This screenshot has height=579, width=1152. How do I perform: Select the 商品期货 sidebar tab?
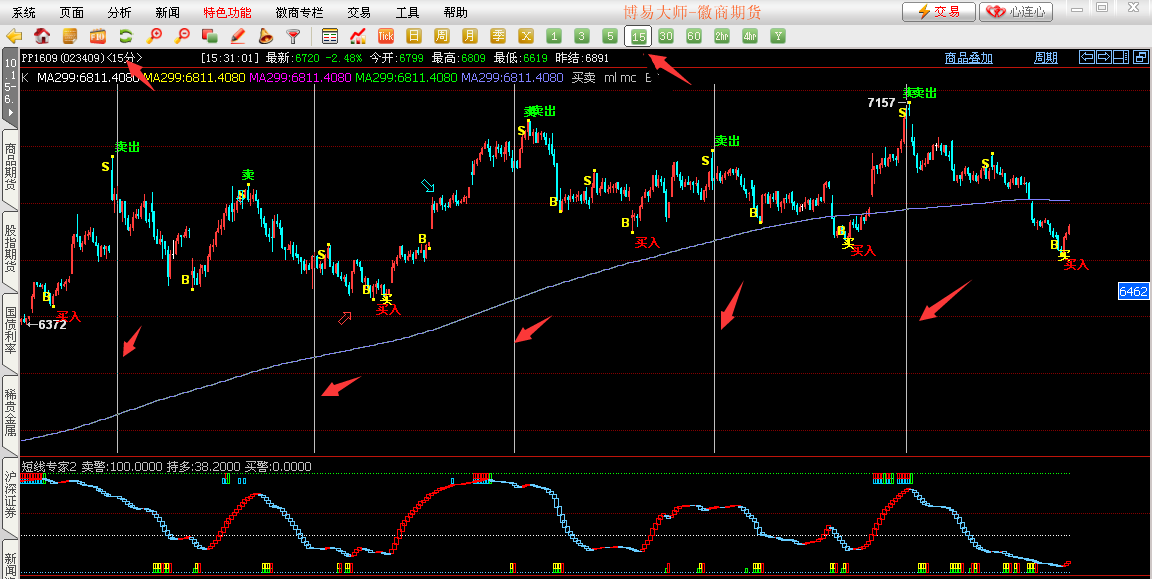coord(10,167)
